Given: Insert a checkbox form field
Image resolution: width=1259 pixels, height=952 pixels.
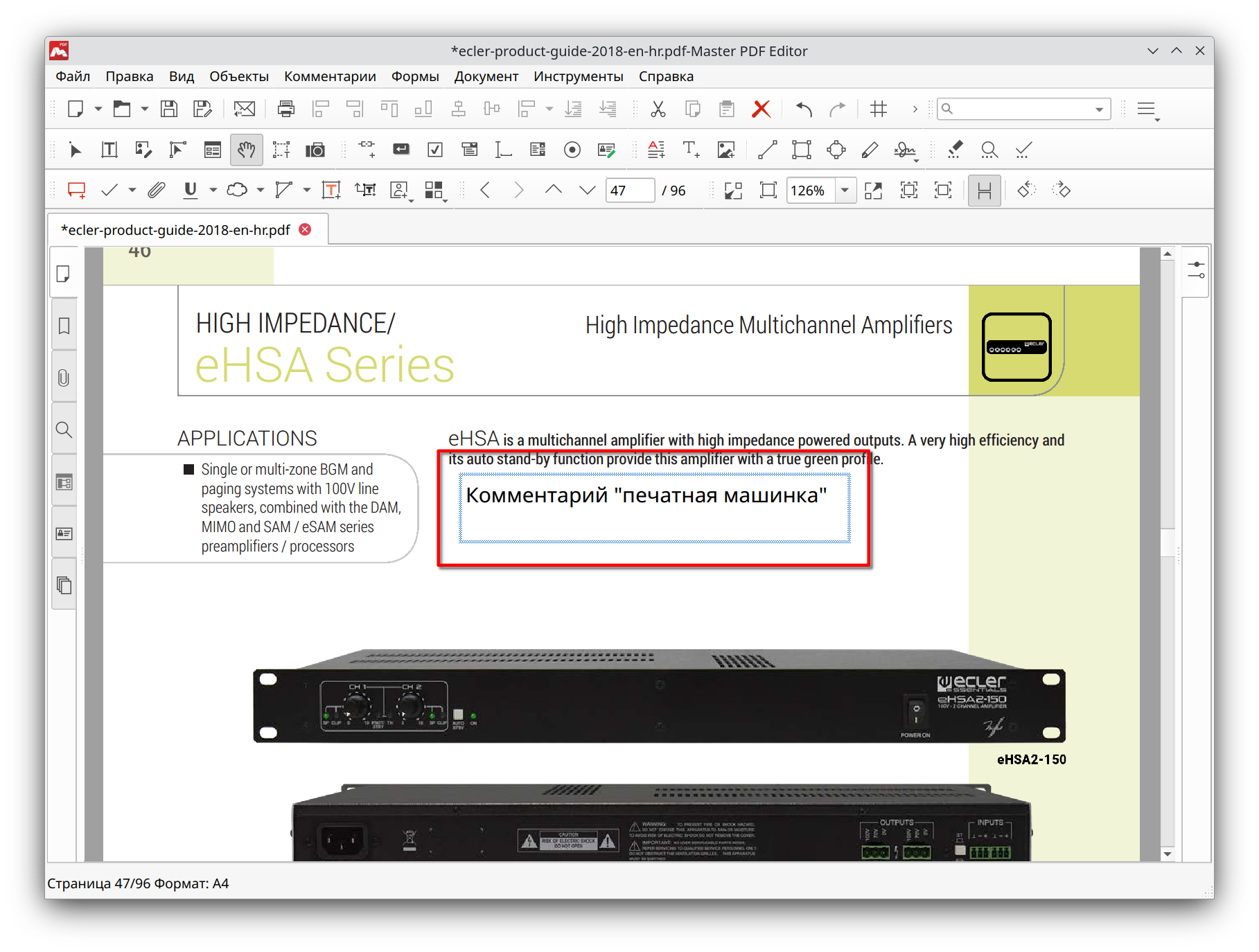Looking at the screenshot, I should 435,150.
